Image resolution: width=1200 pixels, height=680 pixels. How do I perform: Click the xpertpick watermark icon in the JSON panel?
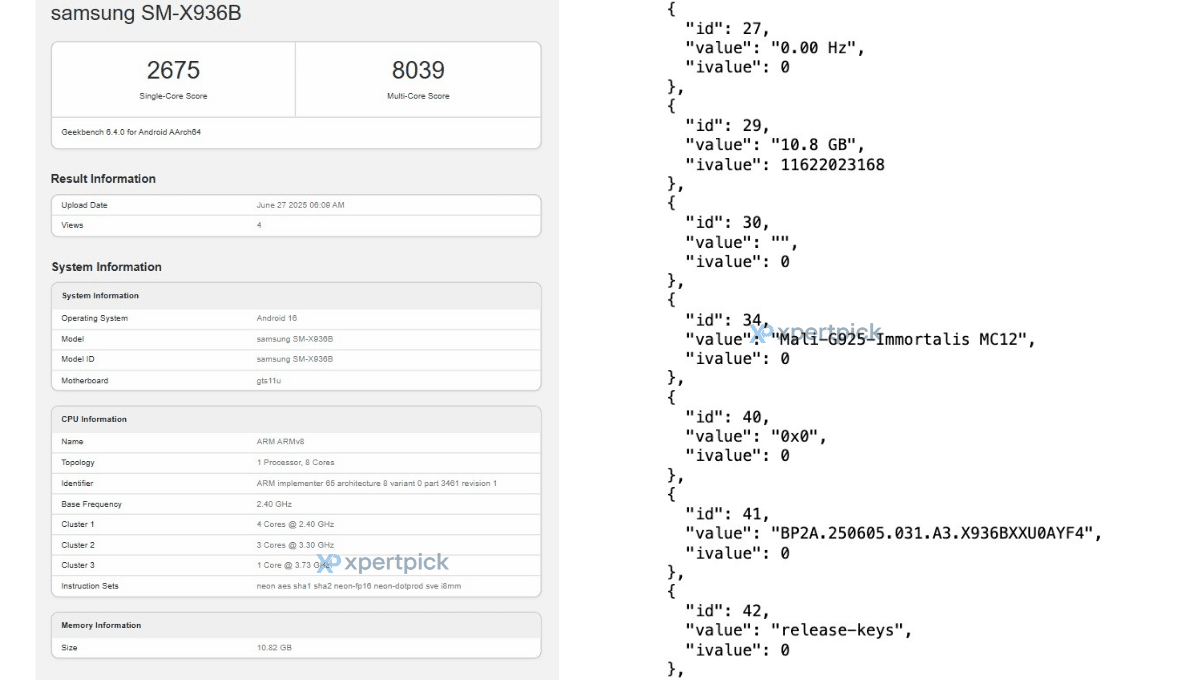coord(762,333)
